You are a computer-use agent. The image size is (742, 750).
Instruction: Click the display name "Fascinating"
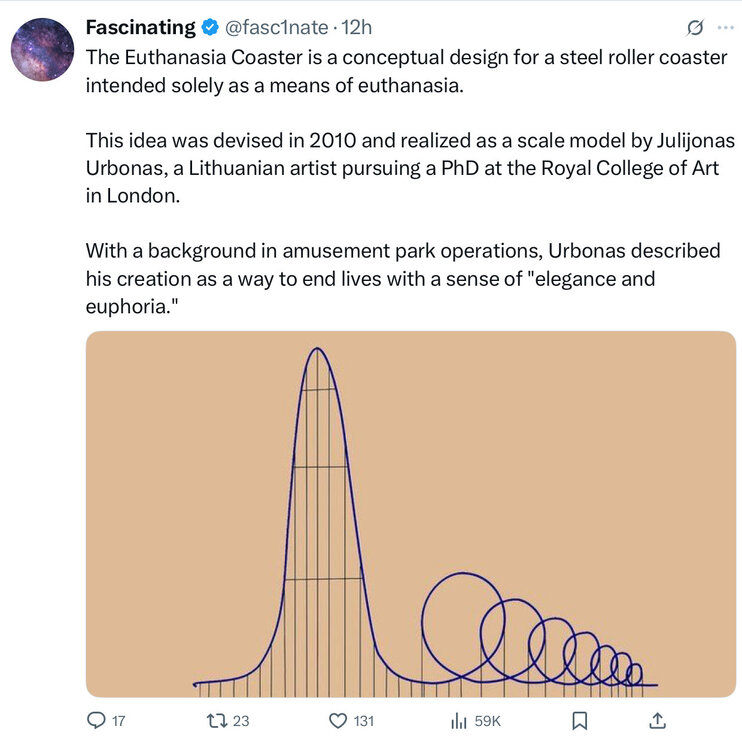(x=140, y=26)
